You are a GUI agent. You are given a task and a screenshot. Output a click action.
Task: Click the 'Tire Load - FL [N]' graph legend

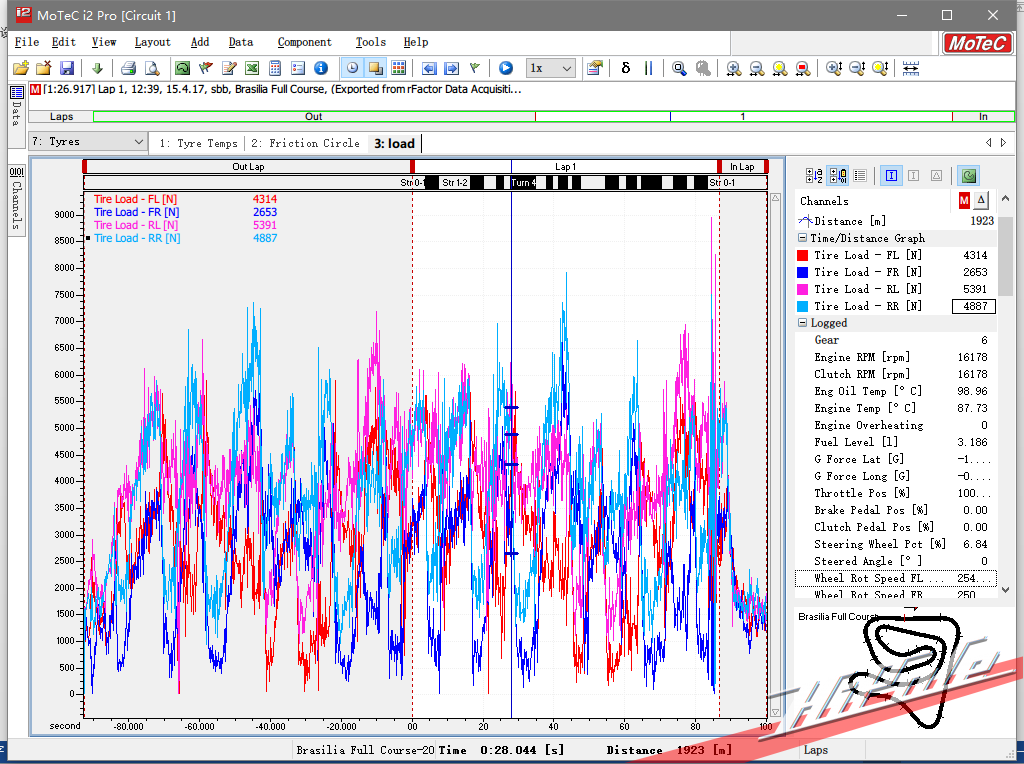pos(135,199)
